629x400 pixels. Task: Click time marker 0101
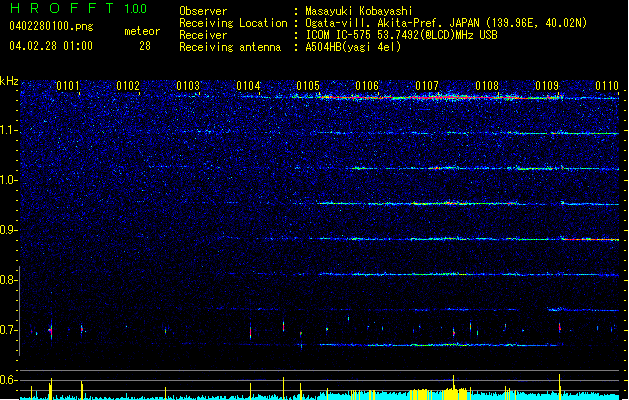(68, 86)
